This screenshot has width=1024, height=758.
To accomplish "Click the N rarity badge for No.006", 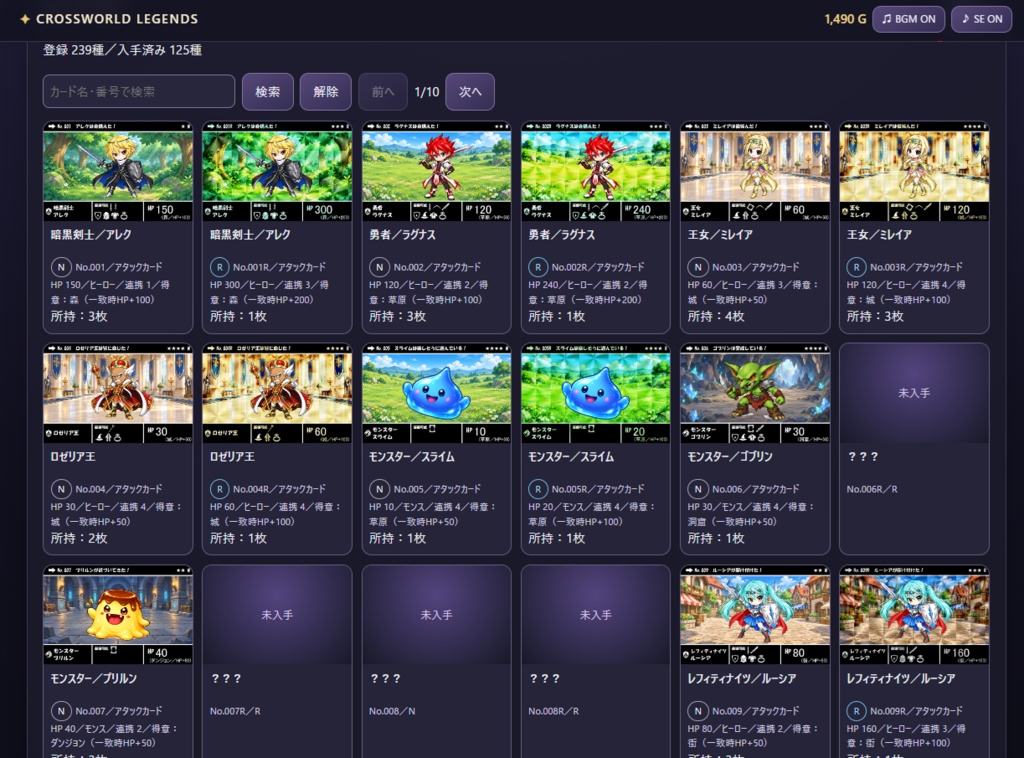I will [697, 489].
